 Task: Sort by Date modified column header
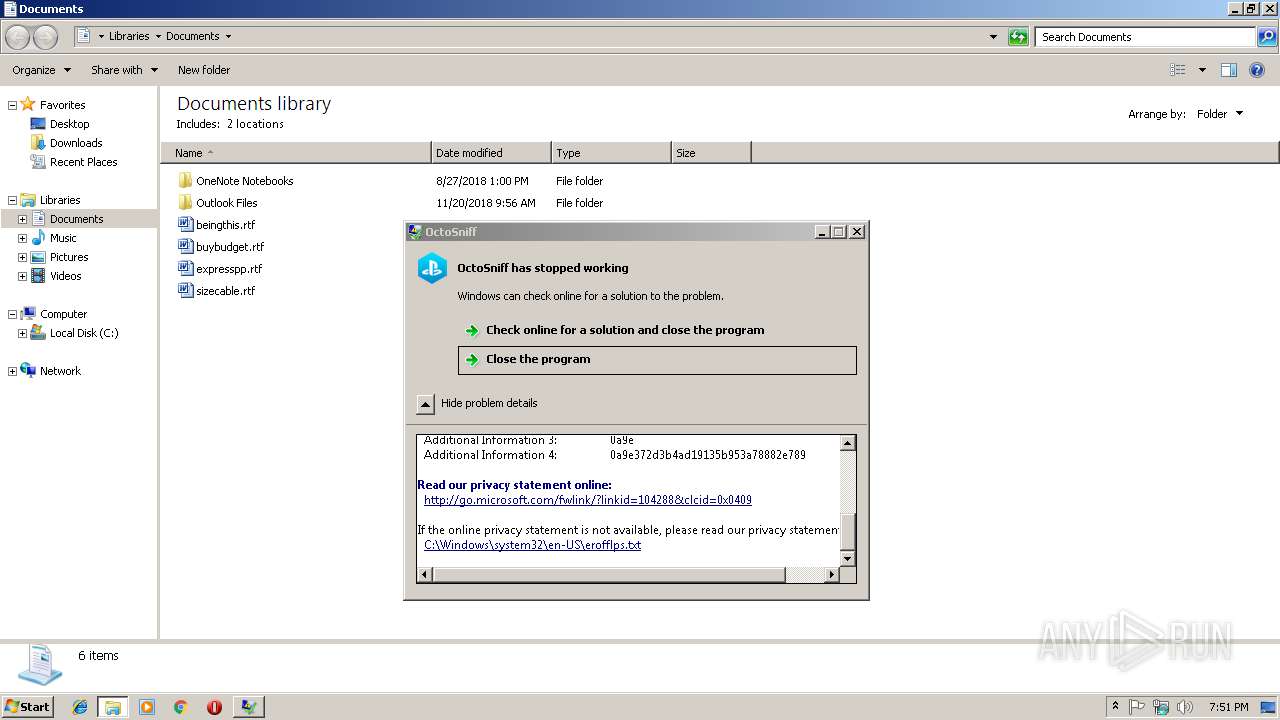tap(491, 153)
